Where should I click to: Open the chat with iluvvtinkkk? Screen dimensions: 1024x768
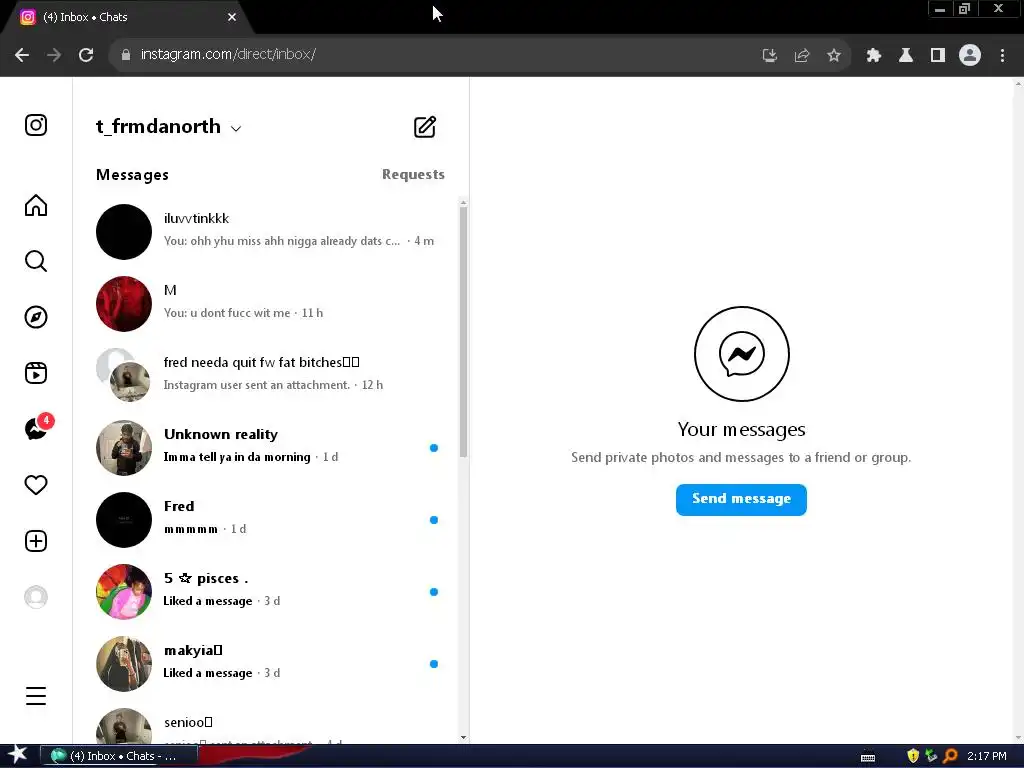point(266,231)
